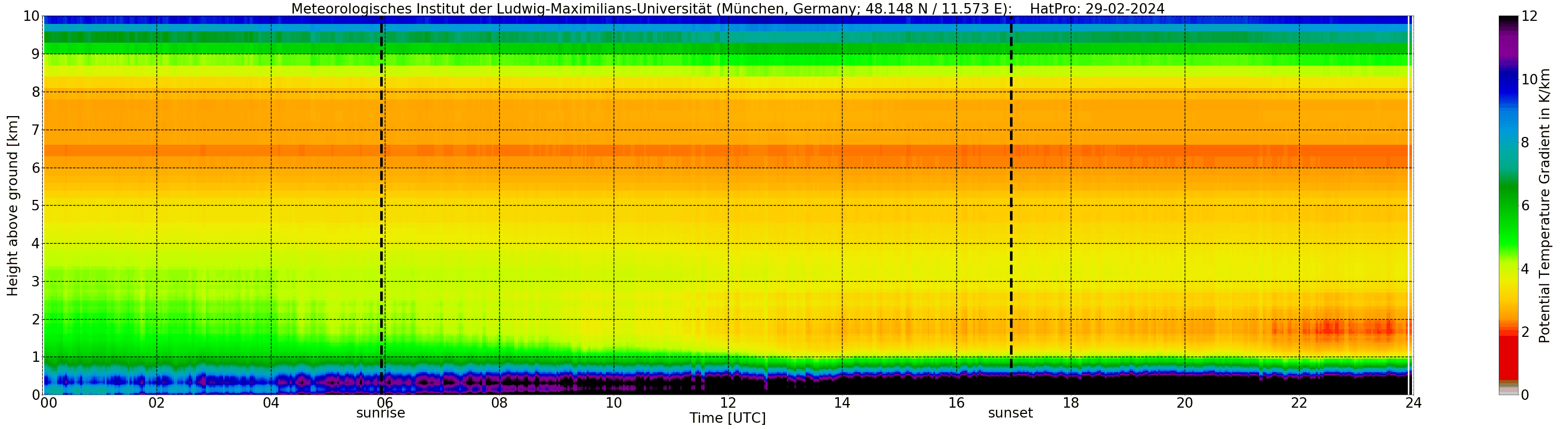The image size is (1568, 429).
Task: Click the x-axis tick label '18'
Action: [1071, 403]
